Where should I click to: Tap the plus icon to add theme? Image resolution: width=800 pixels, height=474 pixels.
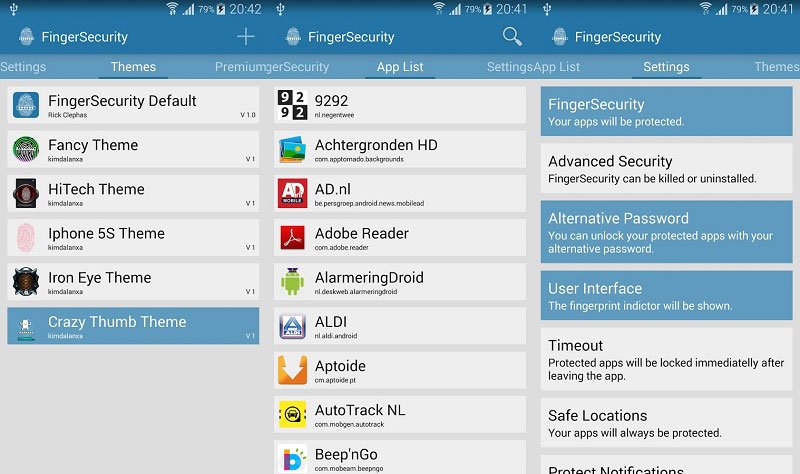click(x=245, y=37)
